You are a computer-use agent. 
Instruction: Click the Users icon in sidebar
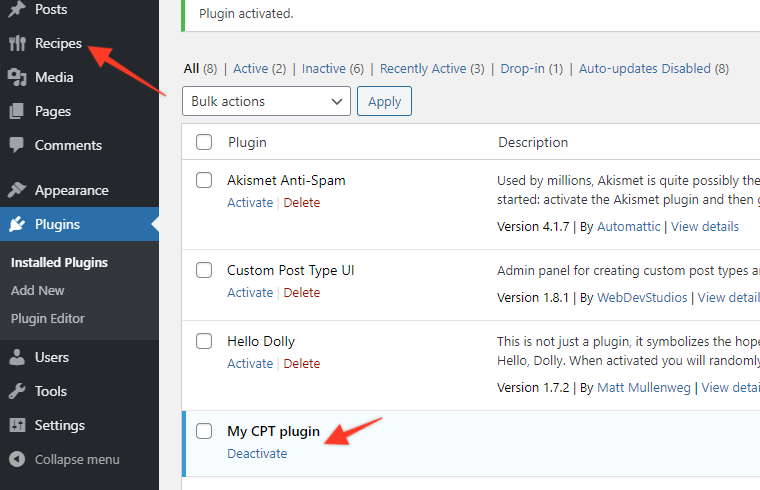17,357
